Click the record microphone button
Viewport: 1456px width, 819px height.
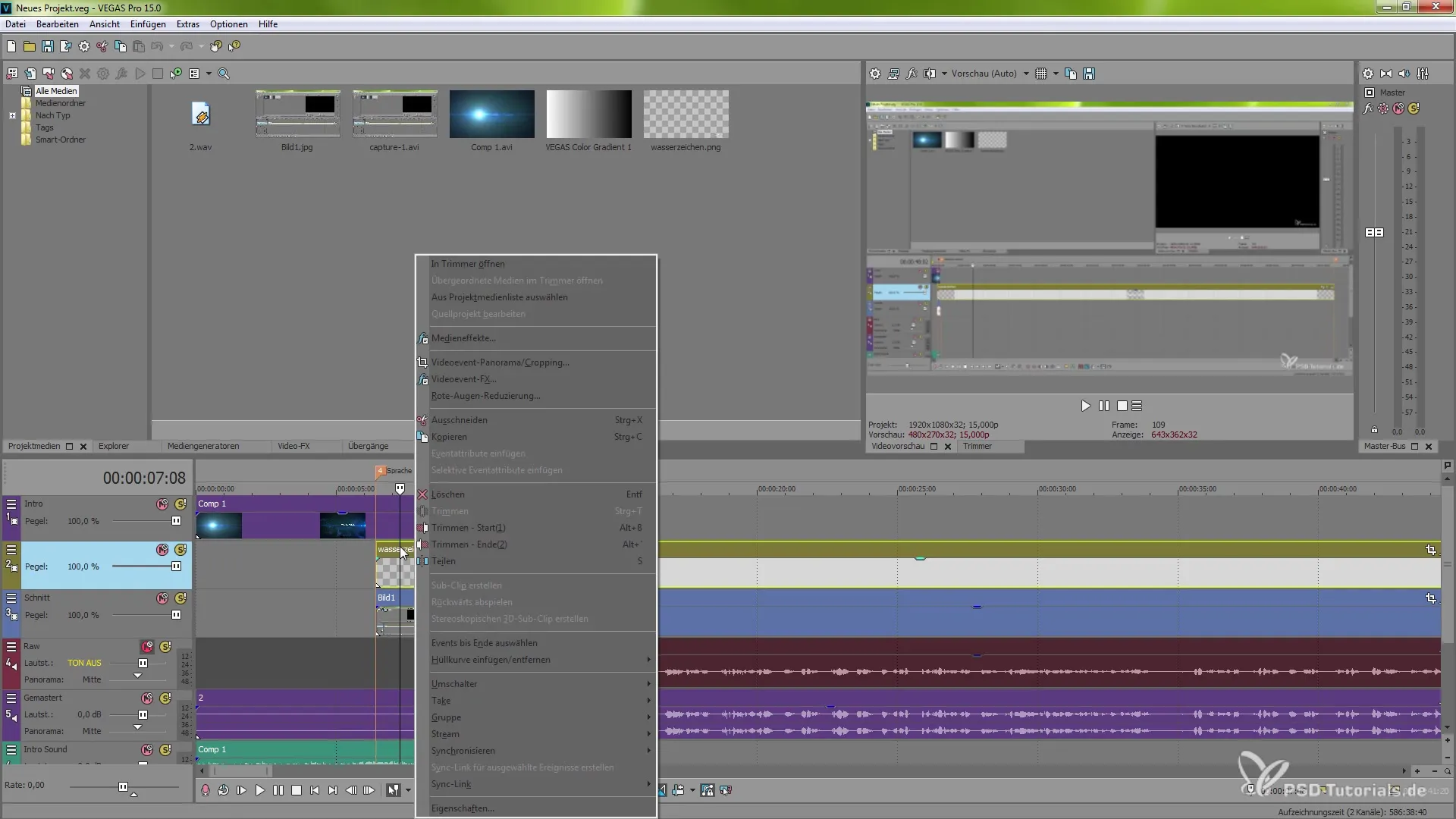206,790
